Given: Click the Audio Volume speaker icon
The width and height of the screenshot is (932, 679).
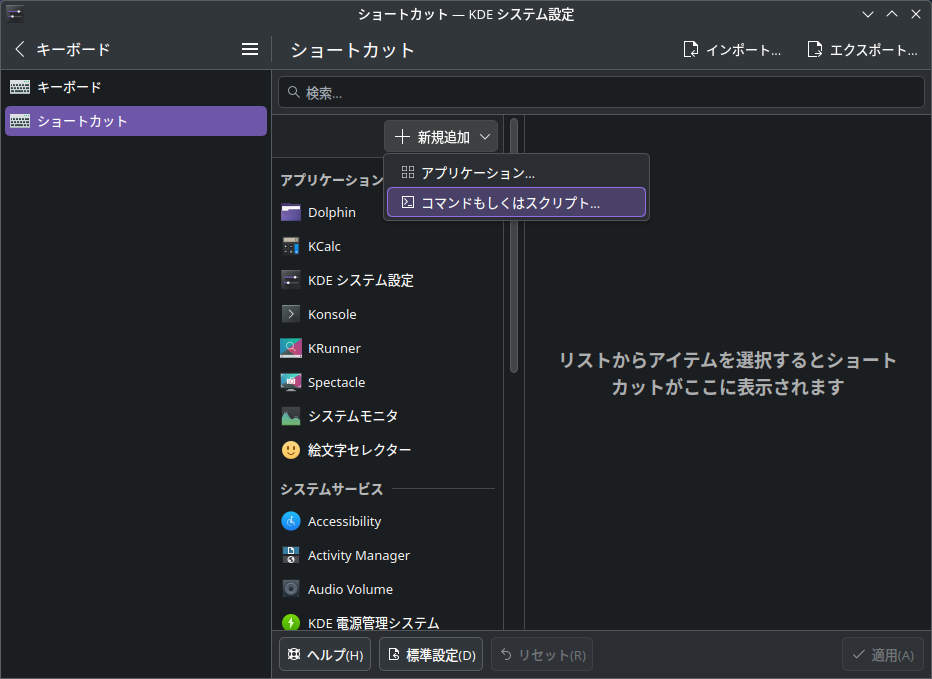Looking at the screenshot, I should (291, 589).
